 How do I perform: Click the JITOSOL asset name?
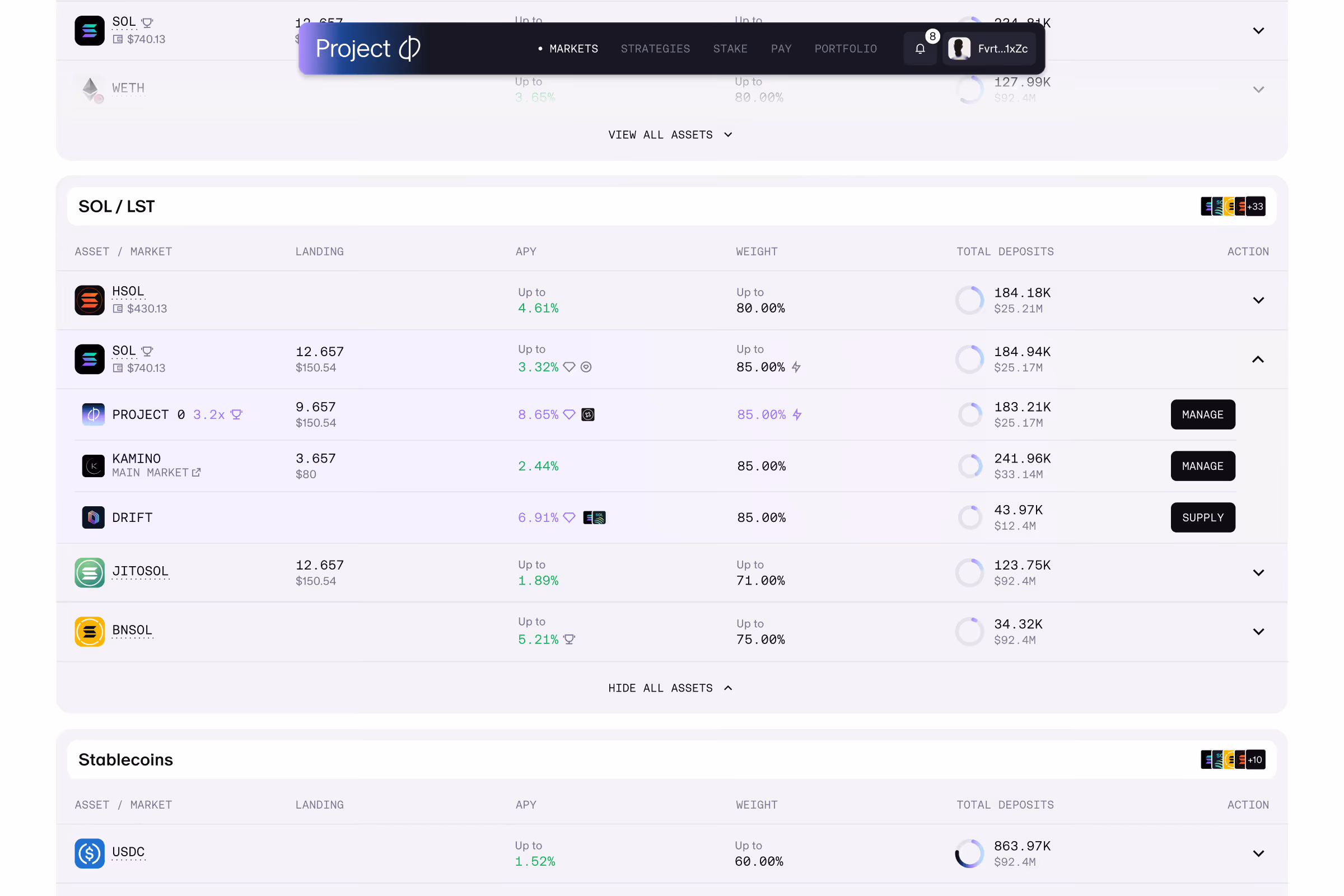click(141, 571)
